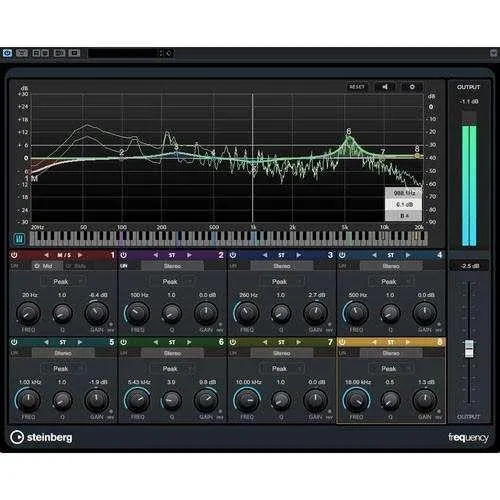The width and height of the screenshot is (500, 500).
Task: Open band 1 Peak filter type dropdown
Action: click(x=63, y=282)
